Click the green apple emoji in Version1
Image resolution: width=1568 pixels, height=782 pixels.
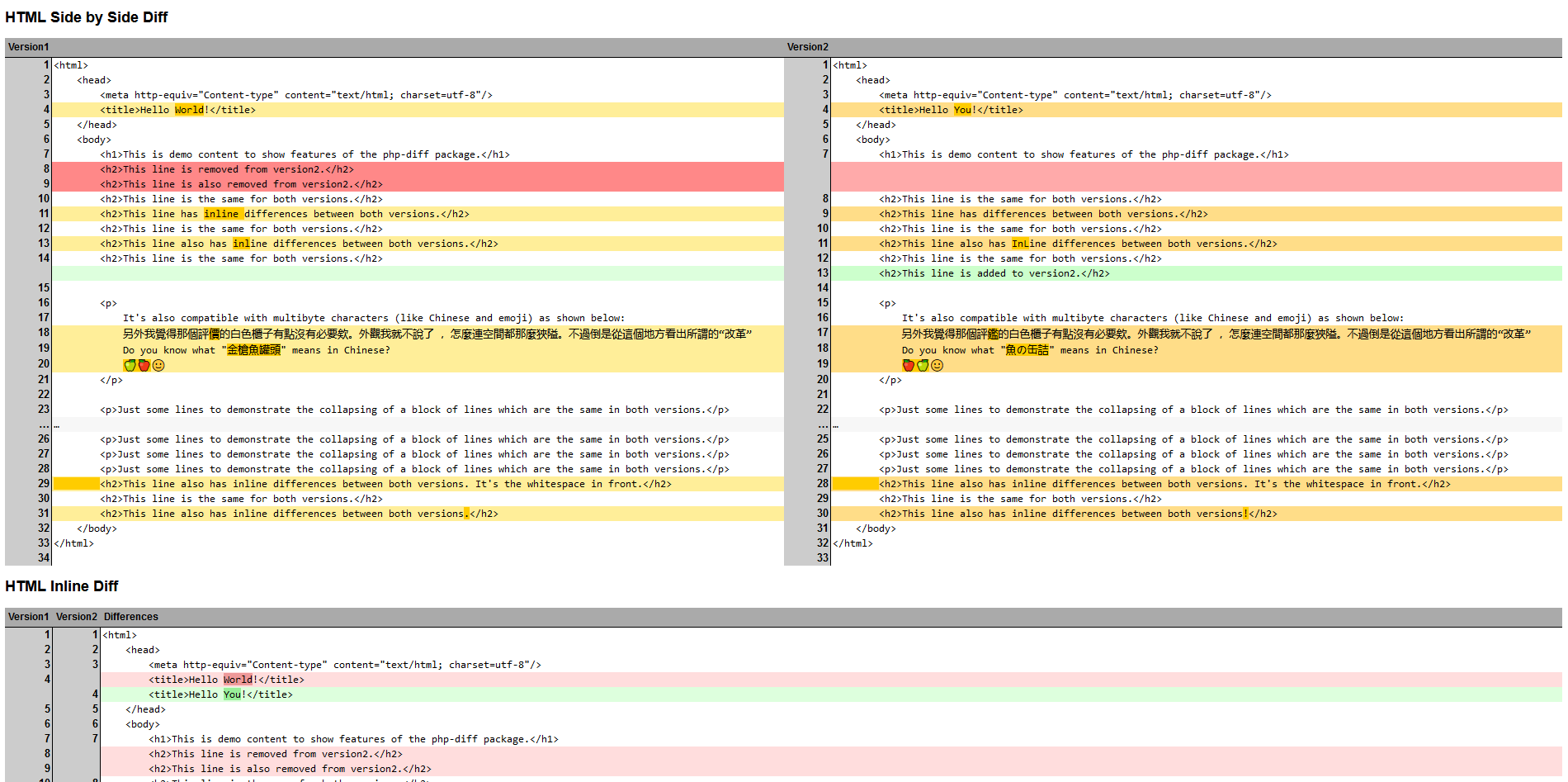tap(130, 365)
